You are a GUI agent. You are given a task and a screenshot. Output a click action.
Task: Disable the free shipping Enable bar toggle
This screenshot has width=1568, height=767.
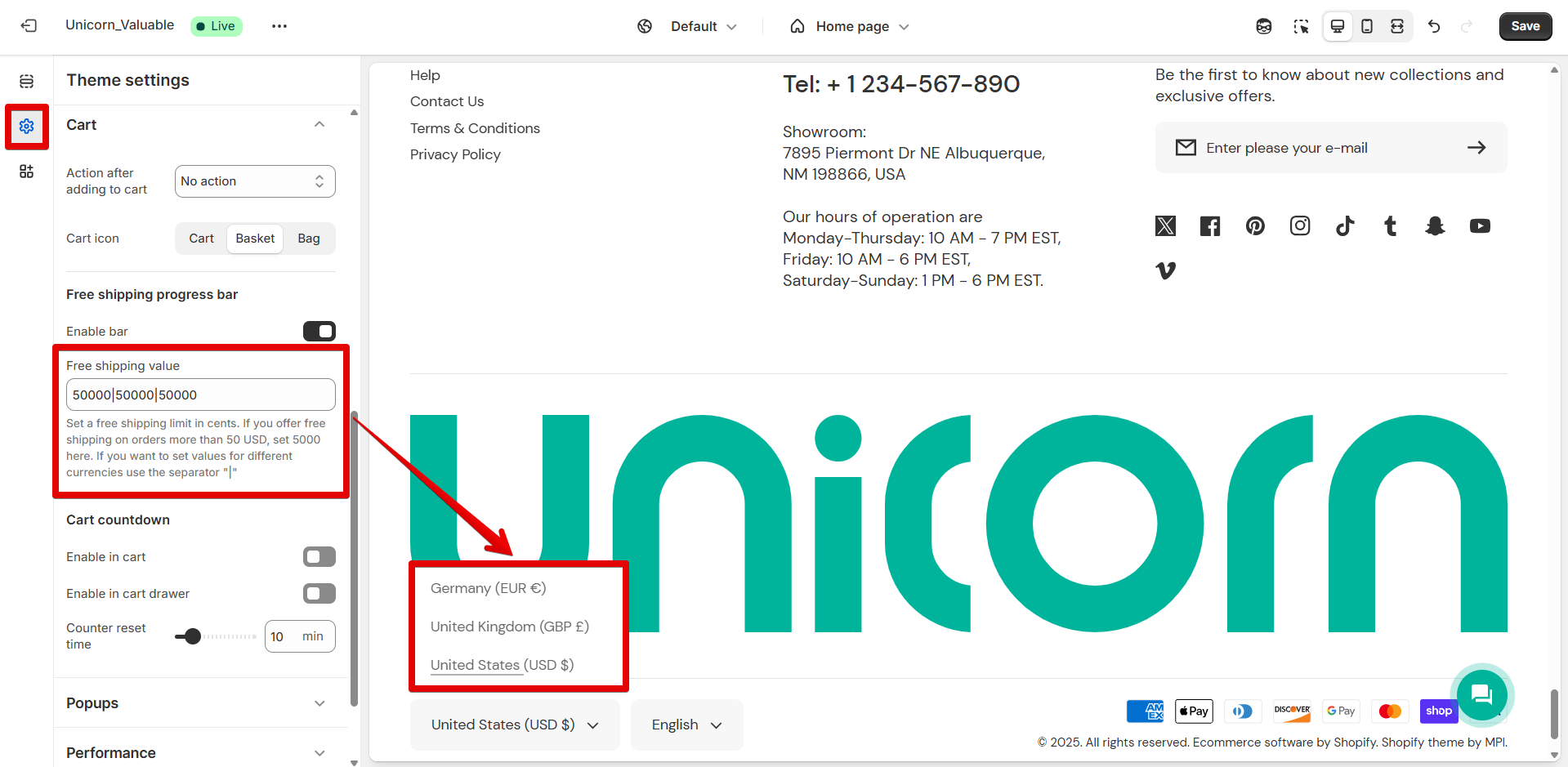(x=319, y=331)
